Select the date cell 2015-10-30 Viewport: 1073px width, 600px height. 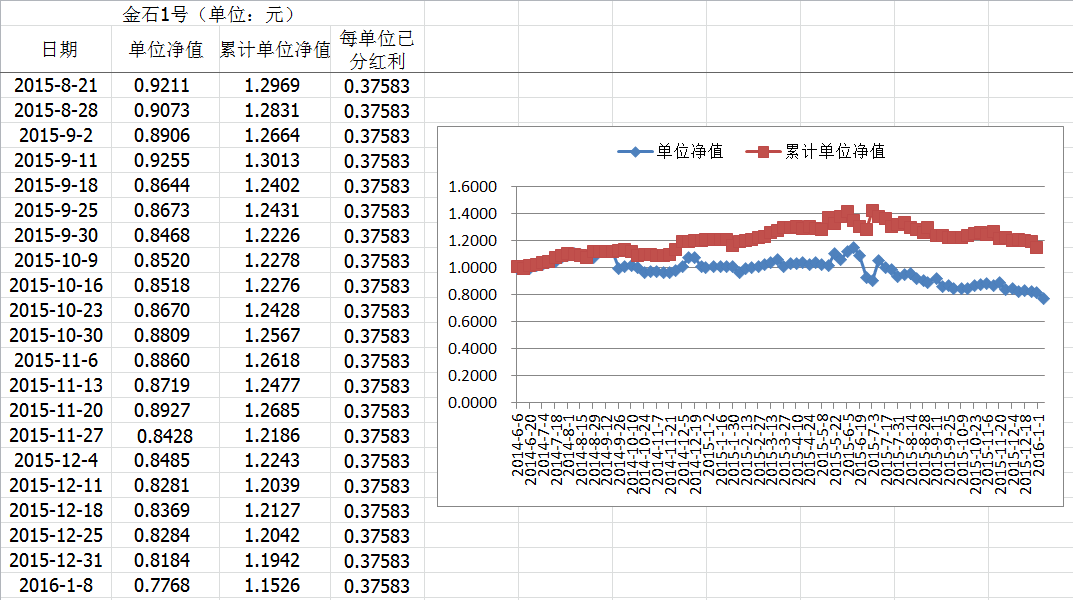pyautogui.click(x=56, y=336)
